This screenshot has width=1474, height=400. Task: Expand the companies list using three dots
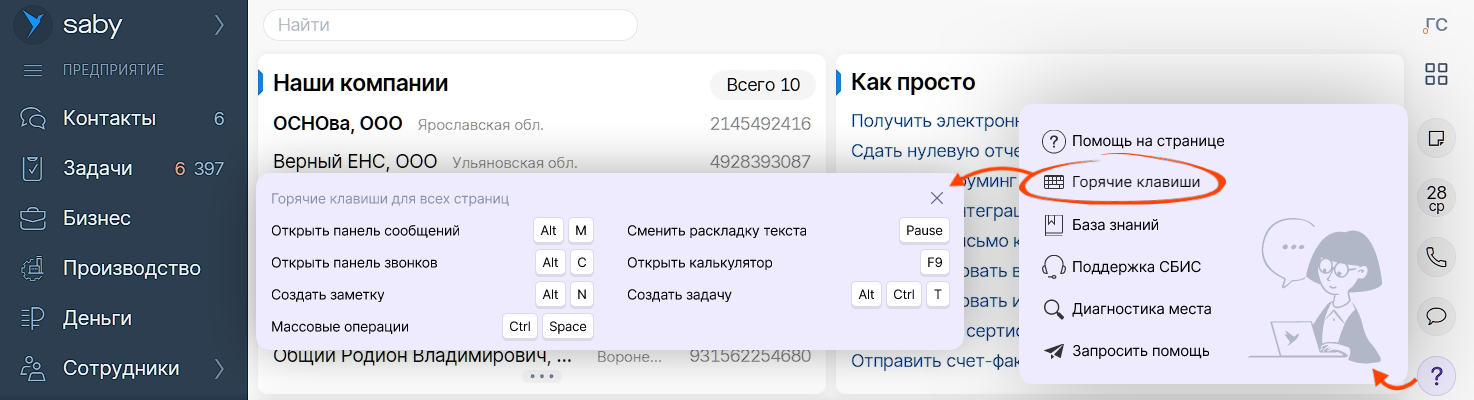coord(541,377)
